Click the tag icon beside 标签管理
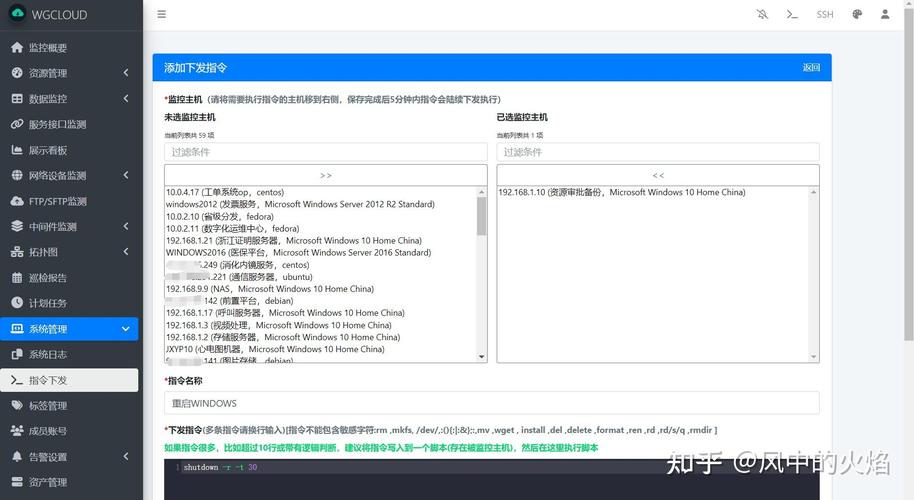914x500 pixels. tap(17, 406)
